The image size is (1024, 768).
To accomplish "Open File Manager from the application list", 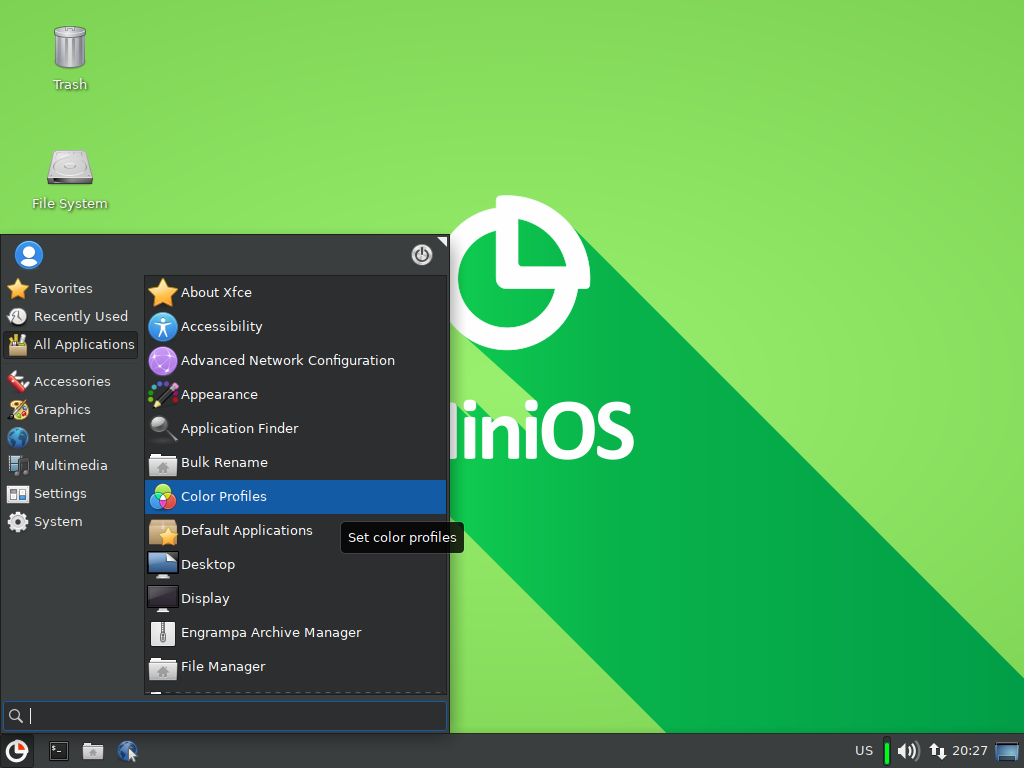I will (295, 666).
